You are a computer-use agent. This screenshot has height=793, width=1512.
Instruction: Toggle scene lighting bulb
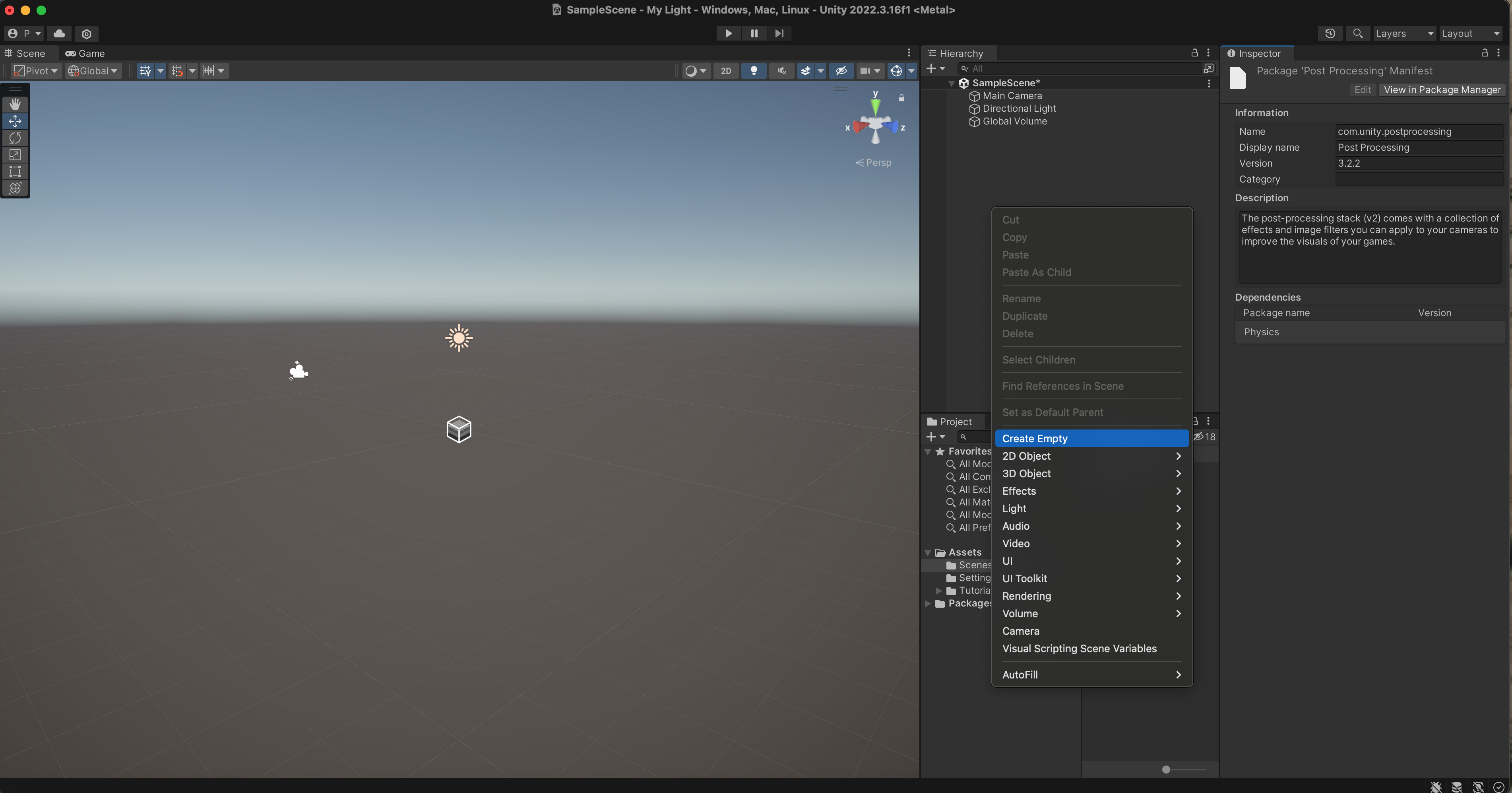coord(754,70)
